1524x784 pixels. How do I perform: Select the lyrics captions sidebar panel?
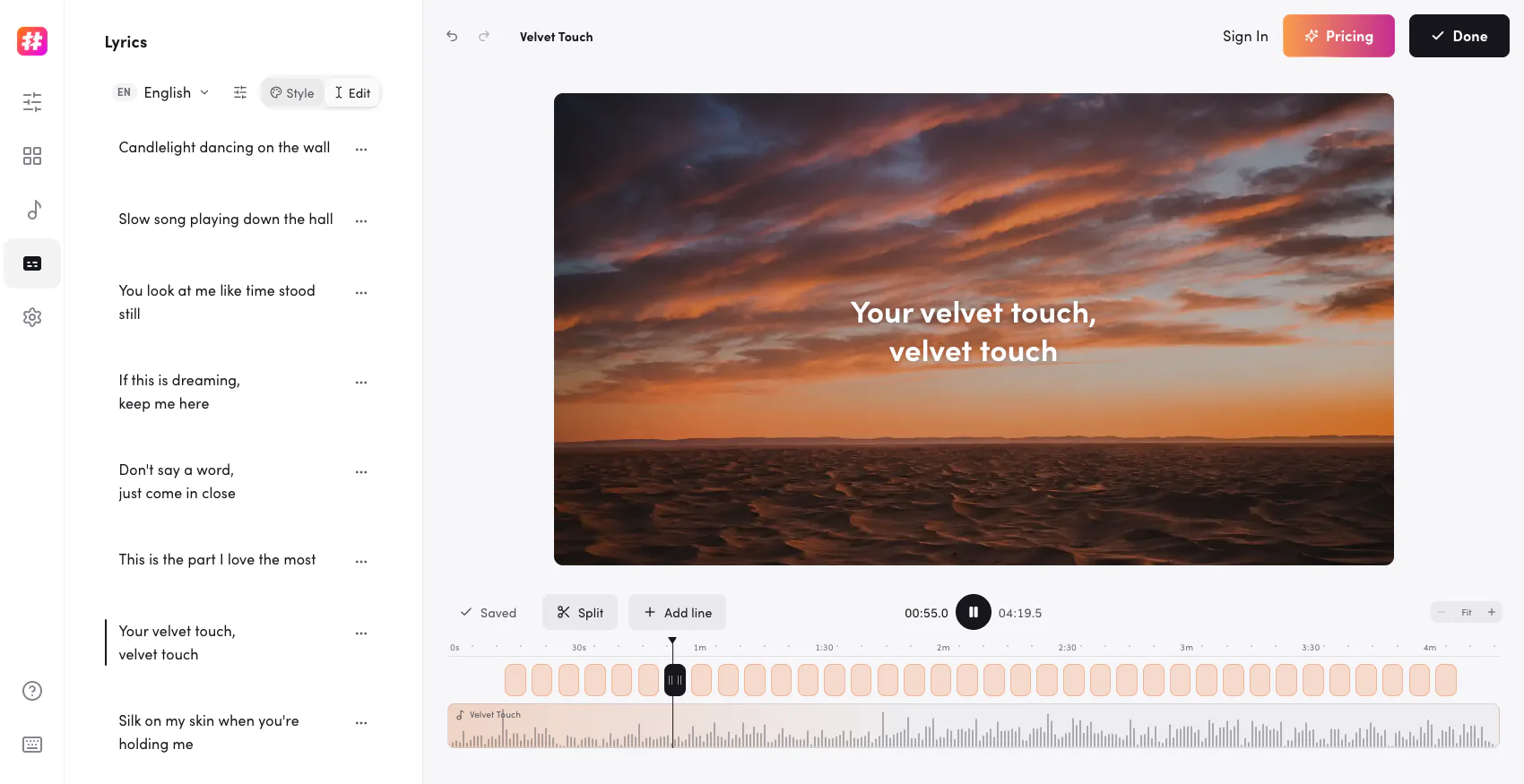click(x=32, y=263)
